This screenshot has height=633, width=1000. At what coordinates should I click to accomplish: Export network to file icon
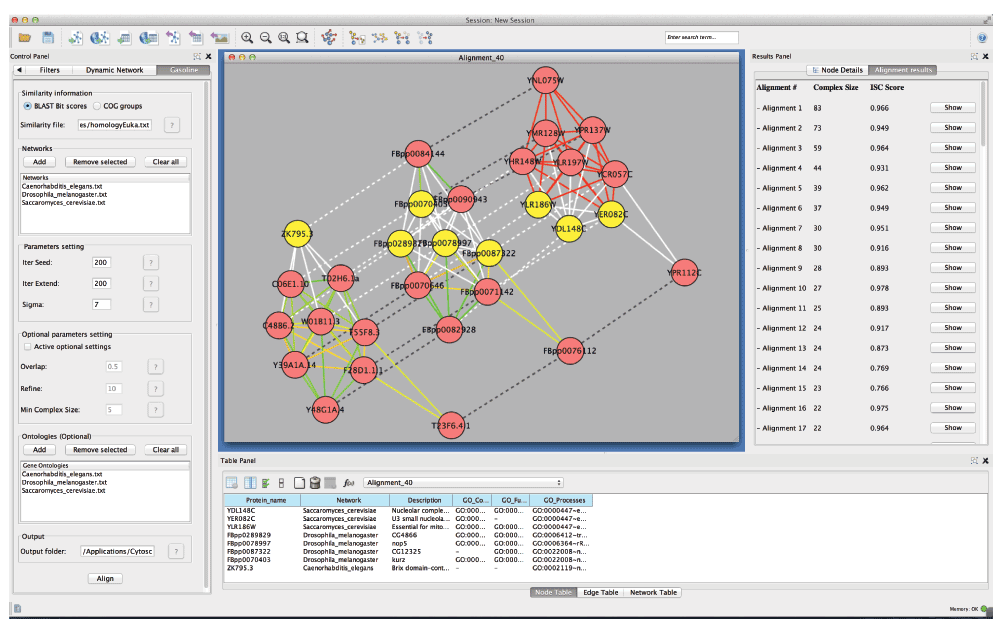pos(173,38)
